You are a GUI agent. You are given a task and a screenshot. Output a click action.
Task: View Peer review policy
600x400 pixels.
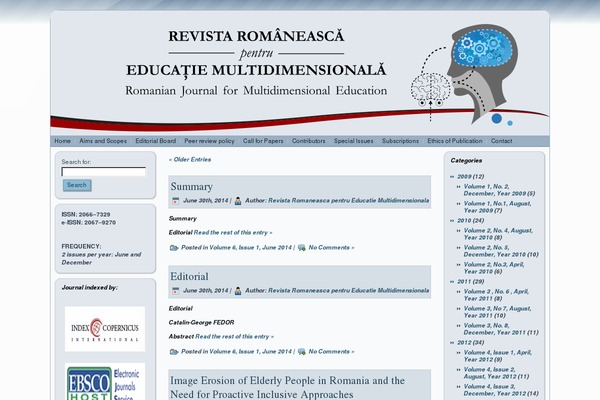(x=209, y=141)
